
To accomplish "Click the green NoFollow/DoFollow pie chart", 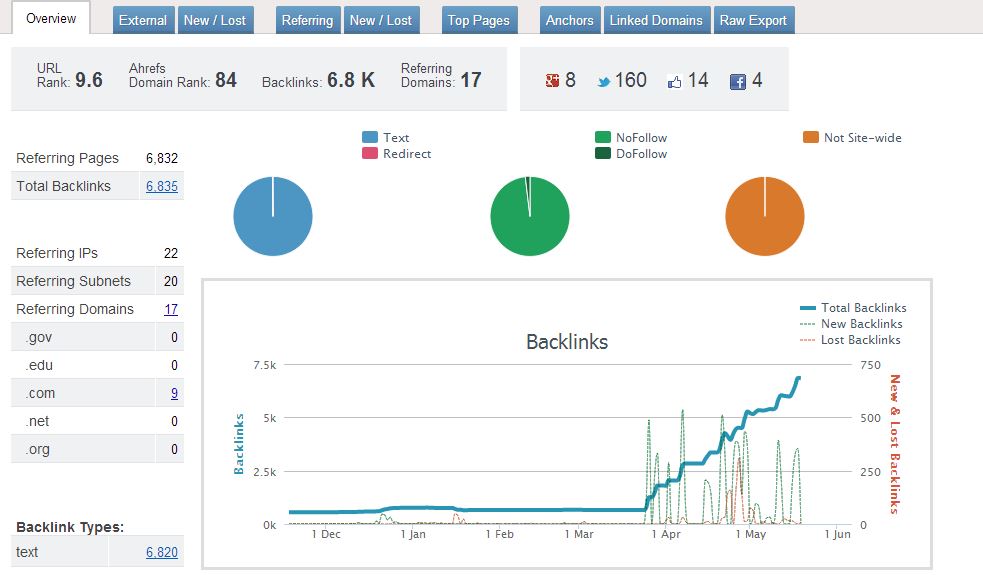I will click(x=530, y=216).
